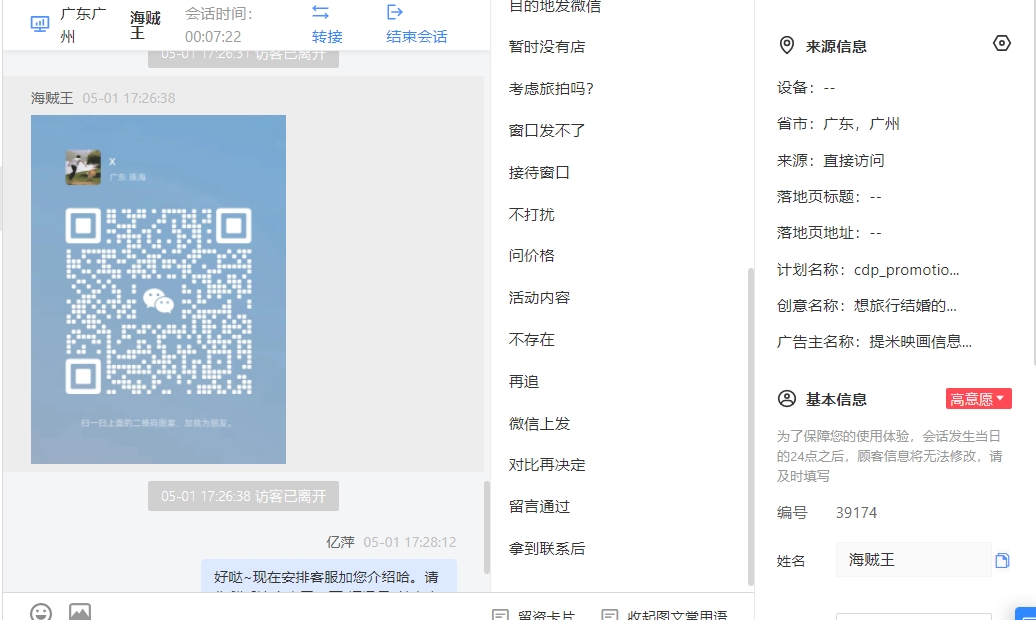Viewport: 1036px width, 620px height.
Task: Click the image upload icon
Action: coord(80,612)
